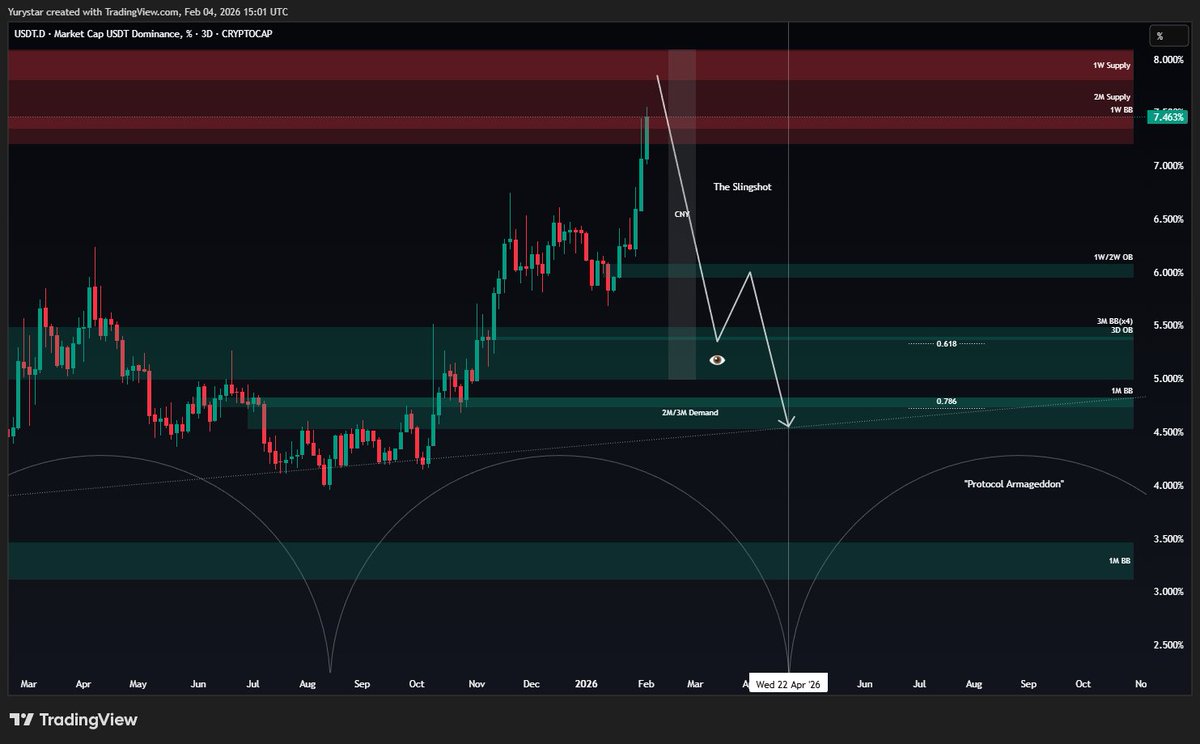Viewport: 1200px width, 744px height.
Task: Click the Nov label on time axis
Action: 476,685
